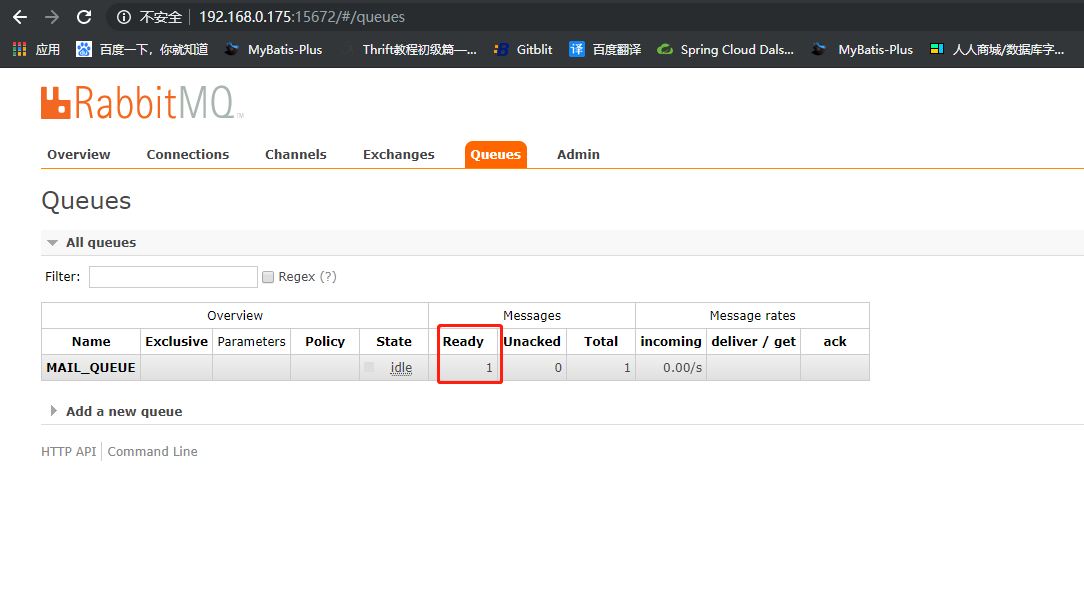
Task: Sort by the incoming rate column header
Action: (671, 342)
